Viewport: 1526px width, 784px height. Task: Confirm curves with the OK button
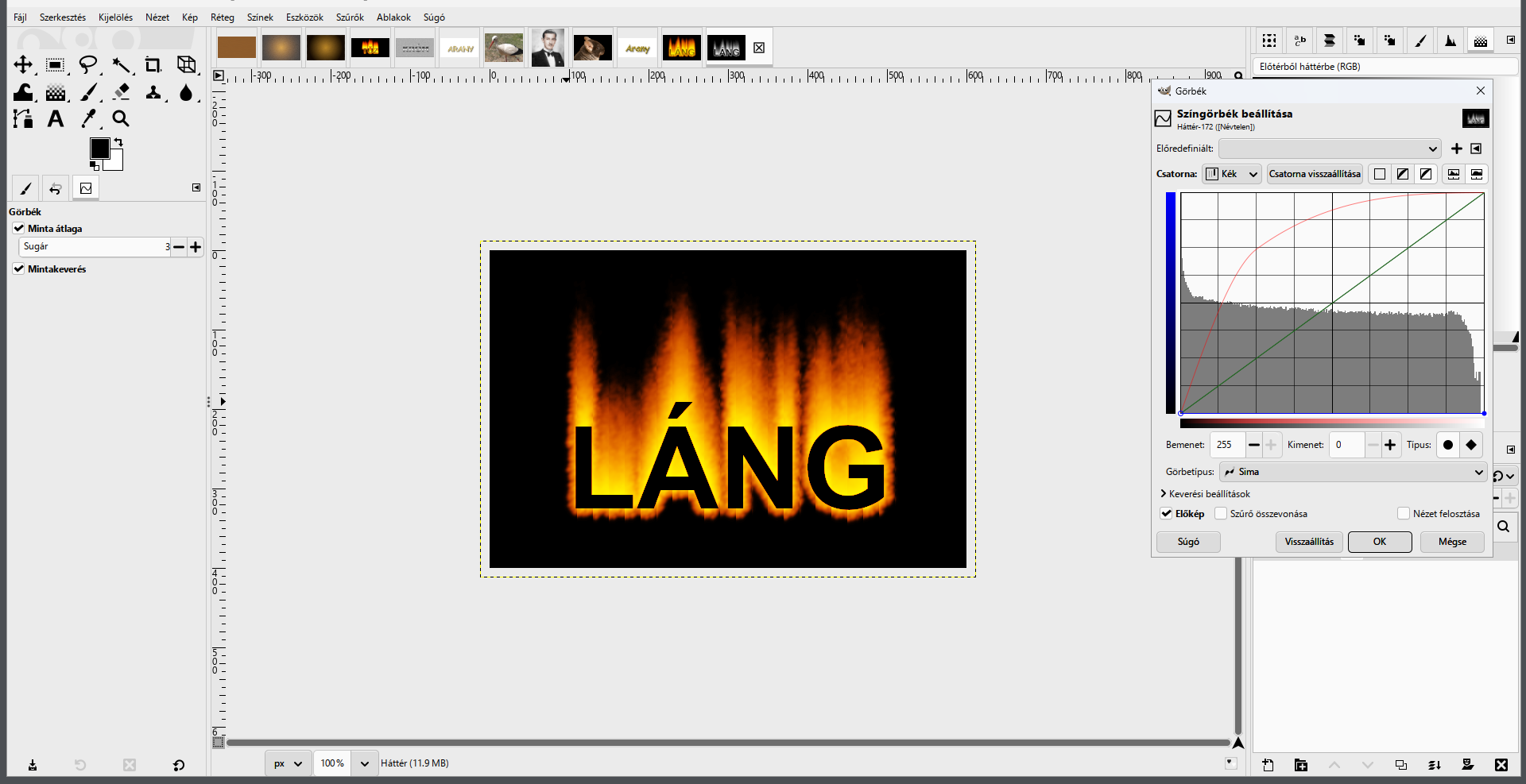pos(1380,542)
